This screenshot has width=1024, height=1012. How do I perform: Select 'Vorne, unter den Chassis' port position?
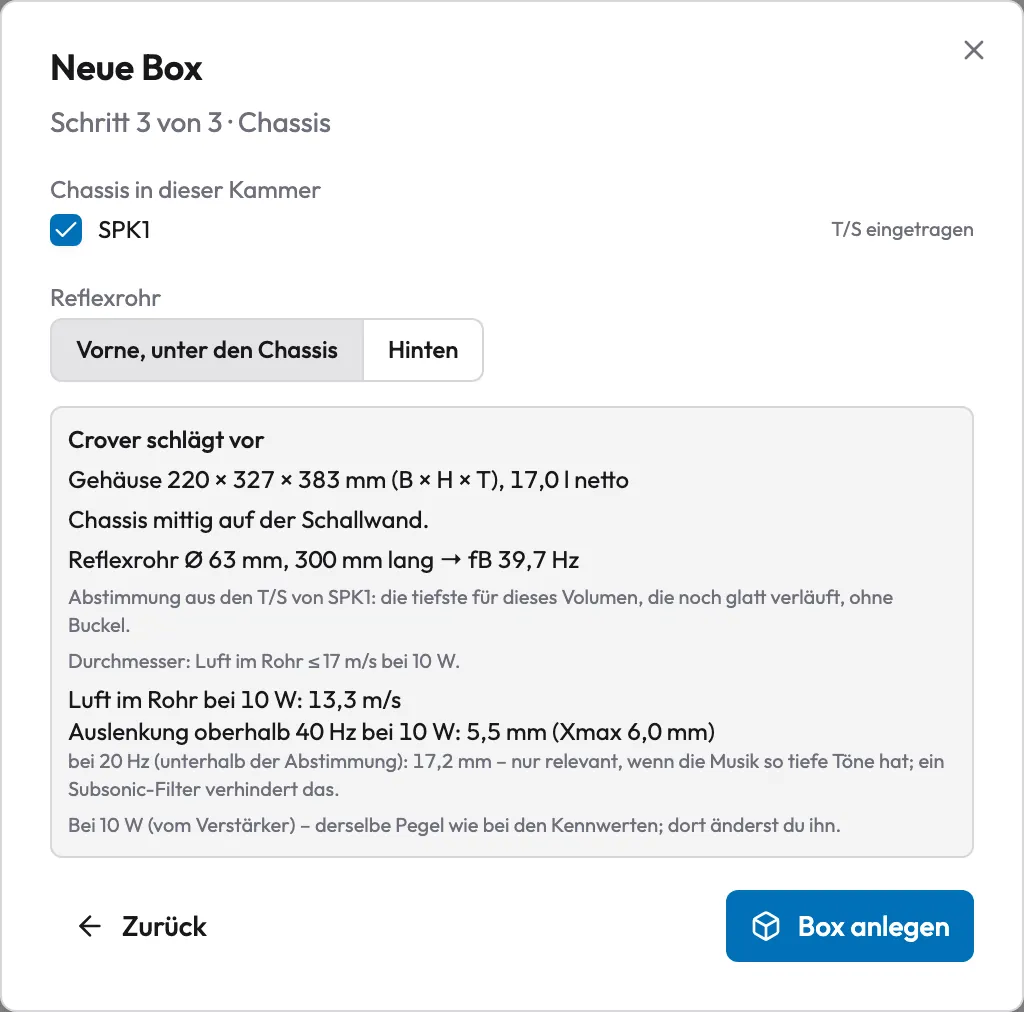[x=207, y=350]
